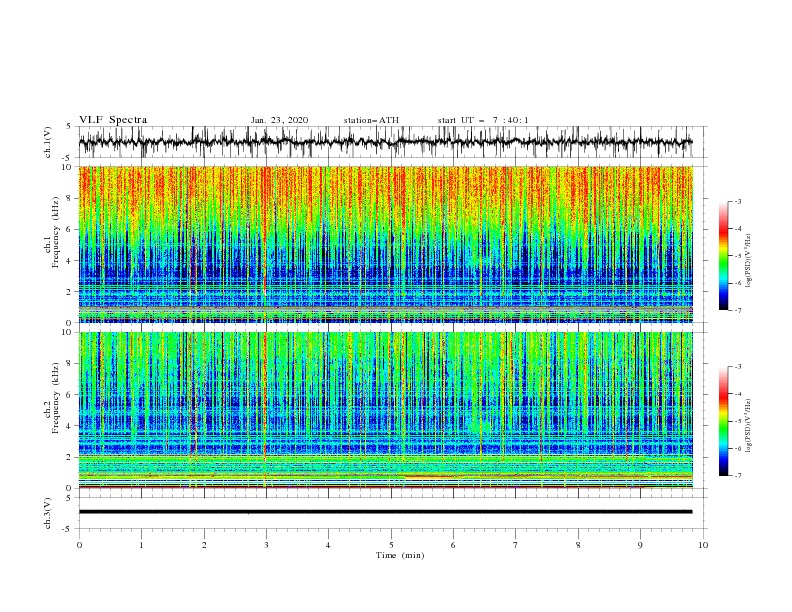Click time-axis tick label "9"
Viewport: 792px width, 612px height.
640,545
